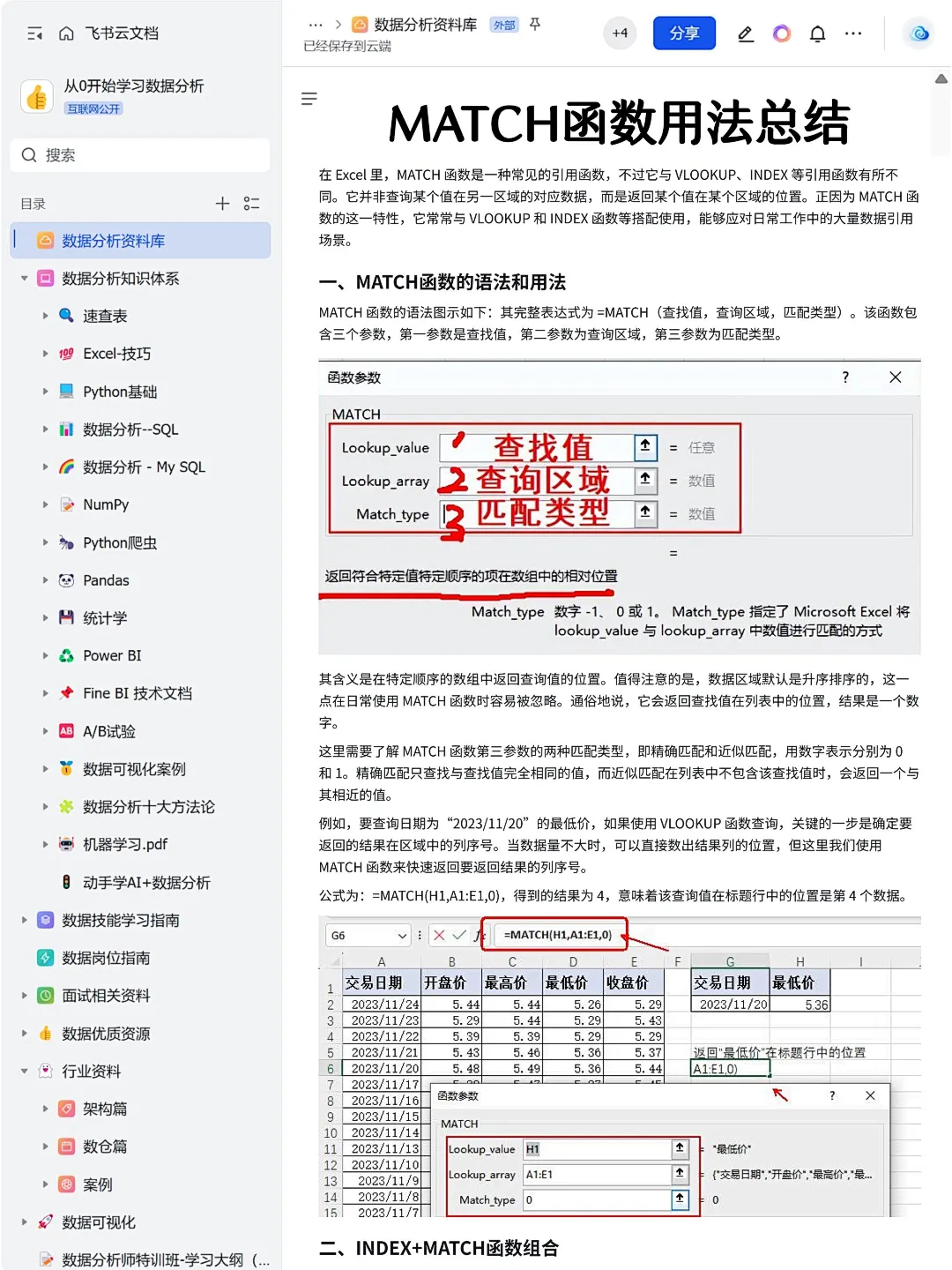Collapse the 行业资料 node
The width and height of the screenshot is (952, 1270).
click(x=25, y=1072)
